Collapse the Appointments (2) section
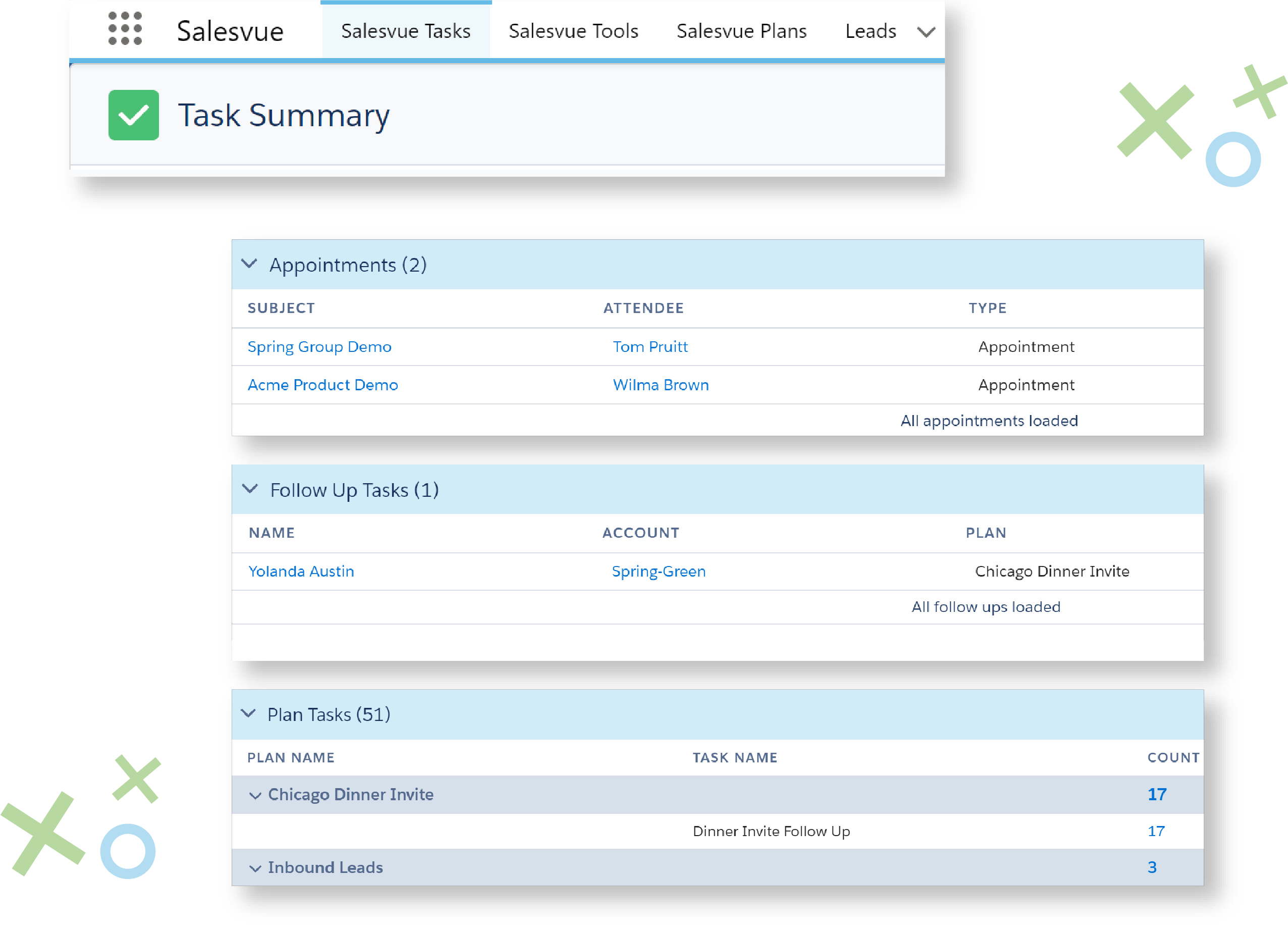The image size is (1288, 929). point(250,264)
